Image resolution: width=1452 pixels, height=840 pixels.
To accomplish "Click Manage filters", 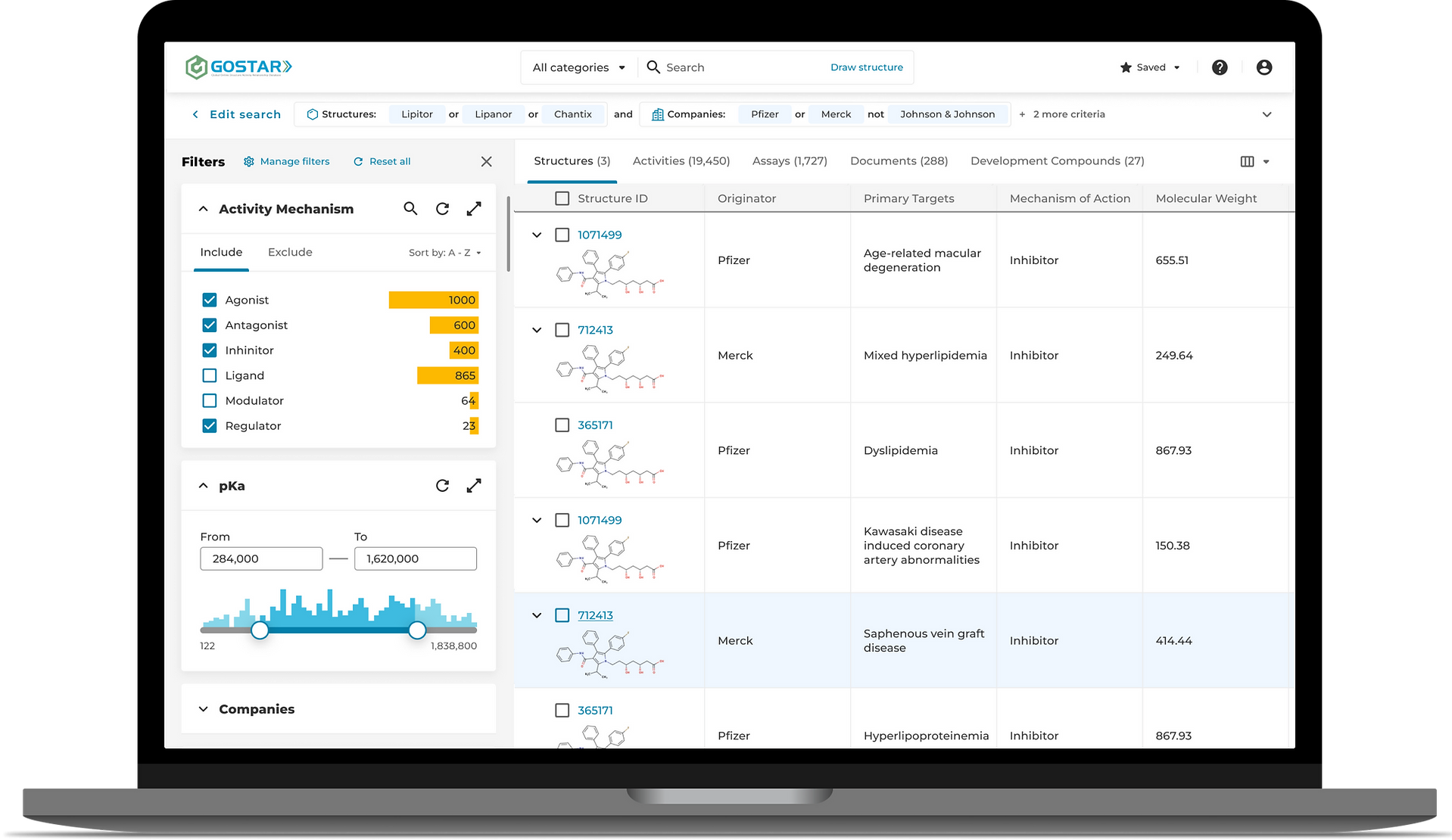I will pos(286,161).
